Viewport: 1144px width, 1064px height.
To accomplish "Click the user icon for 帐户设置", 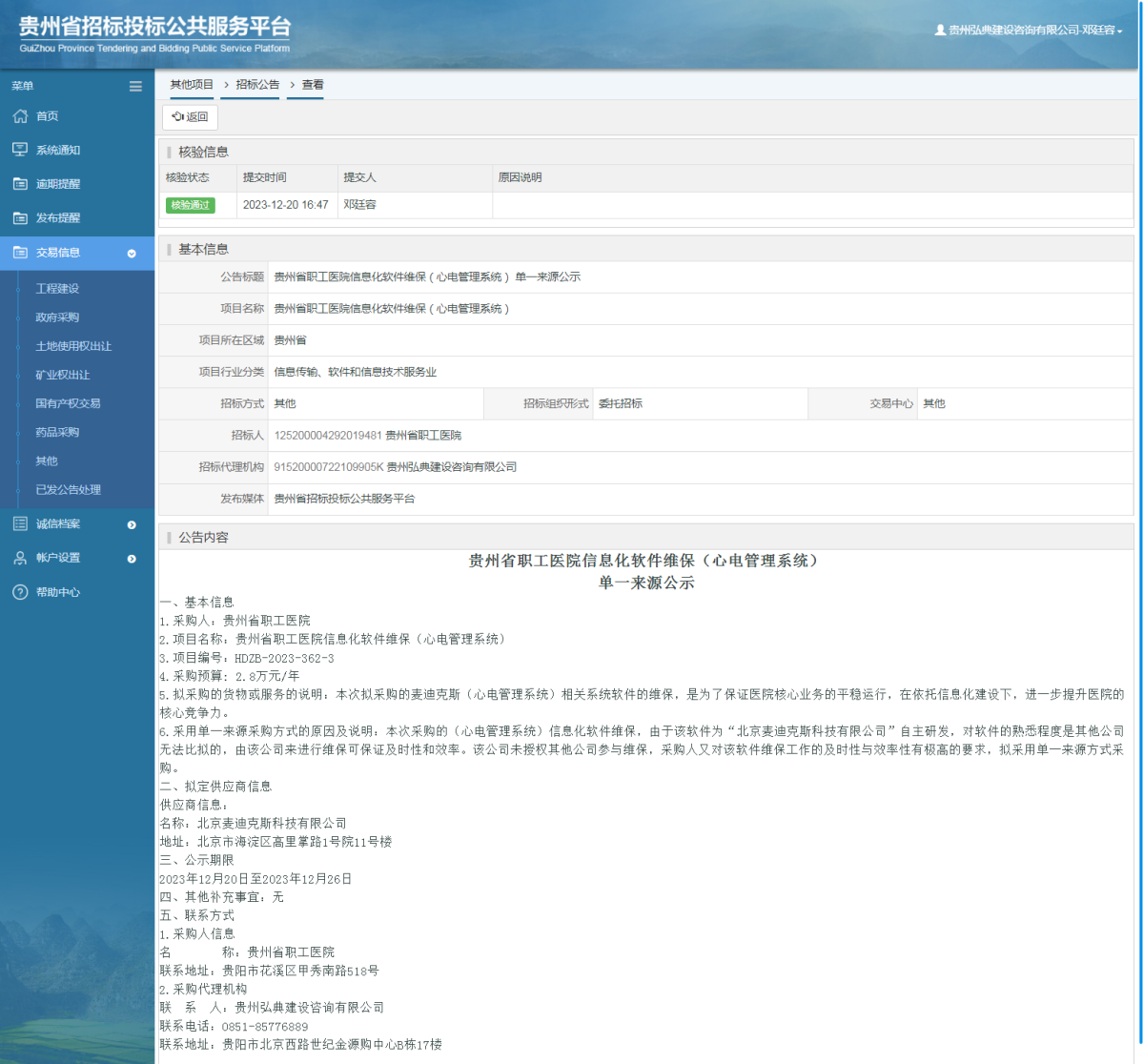I will coord(20,558).
